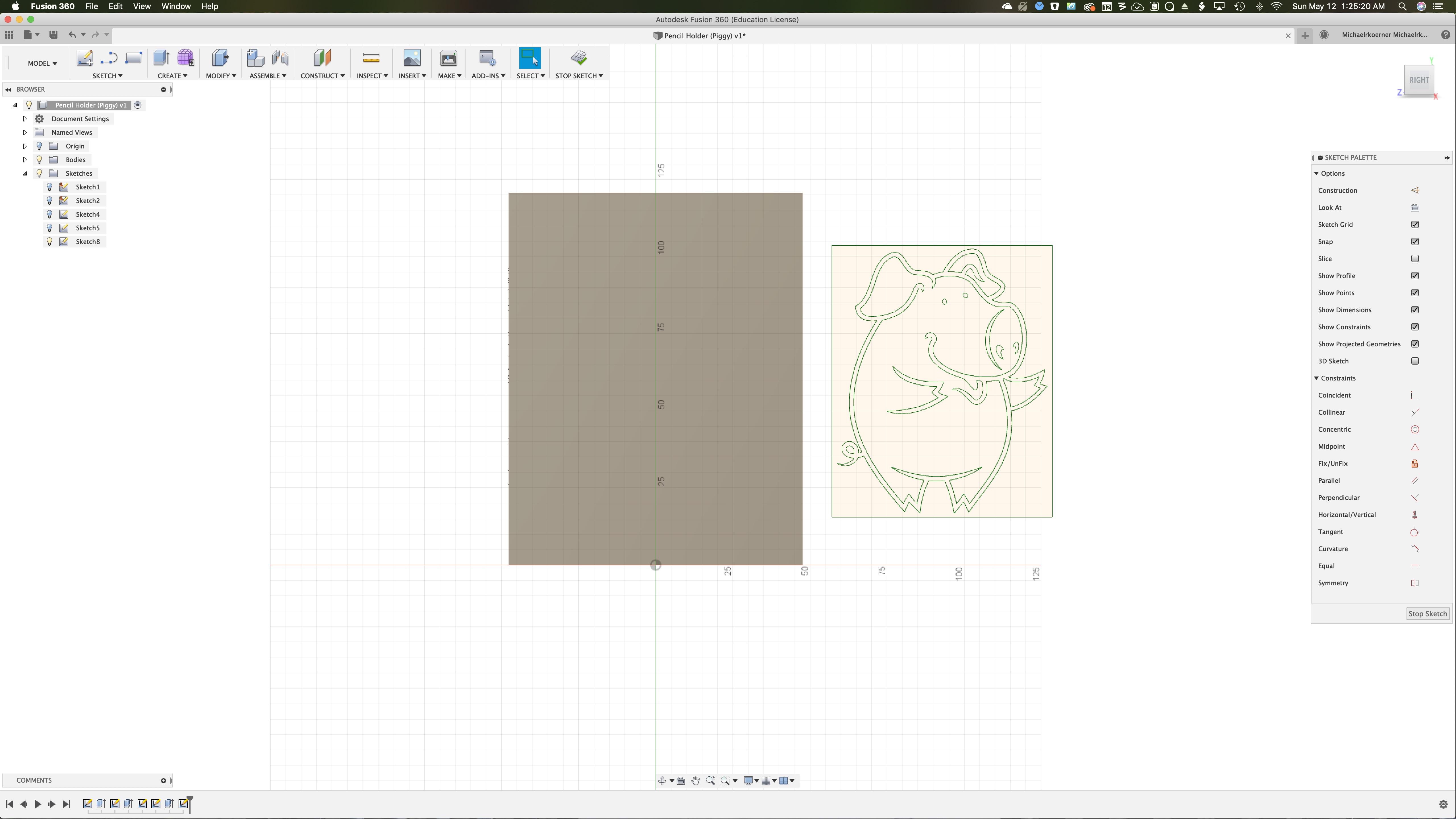Click the Measure icon under Inspect
This screenshot has height=819, width=1456.
[371, 58]
